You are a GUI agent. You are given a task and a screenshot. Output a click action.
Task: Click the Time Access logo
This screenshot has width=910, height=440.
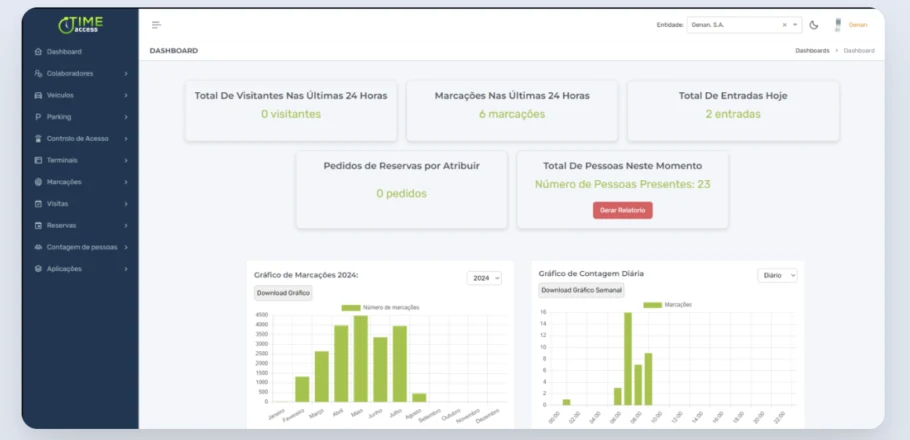[81, 24]
